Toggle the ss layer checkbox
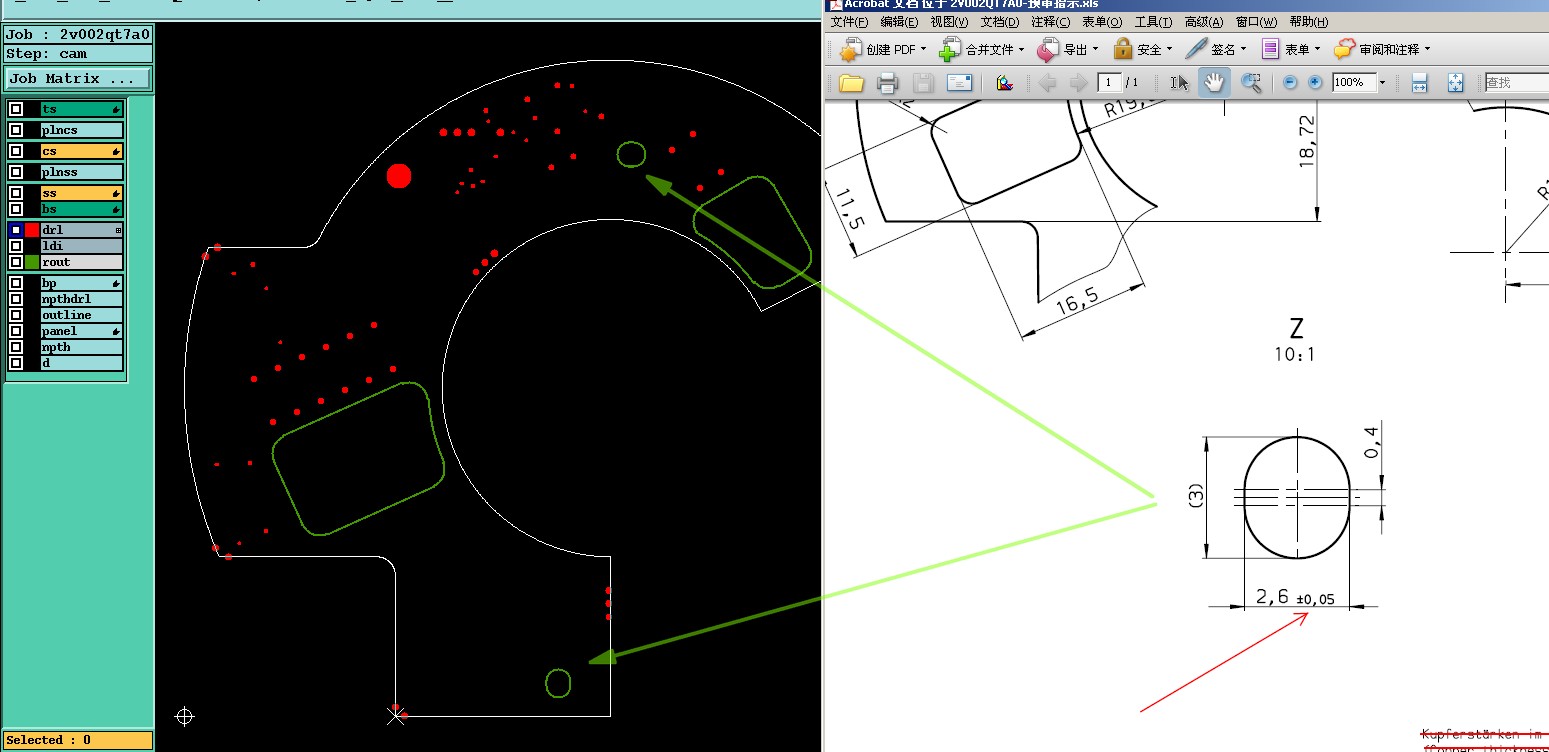This screenshot has width=1549, height=752. pyautogui.click(x=16, y=193)
